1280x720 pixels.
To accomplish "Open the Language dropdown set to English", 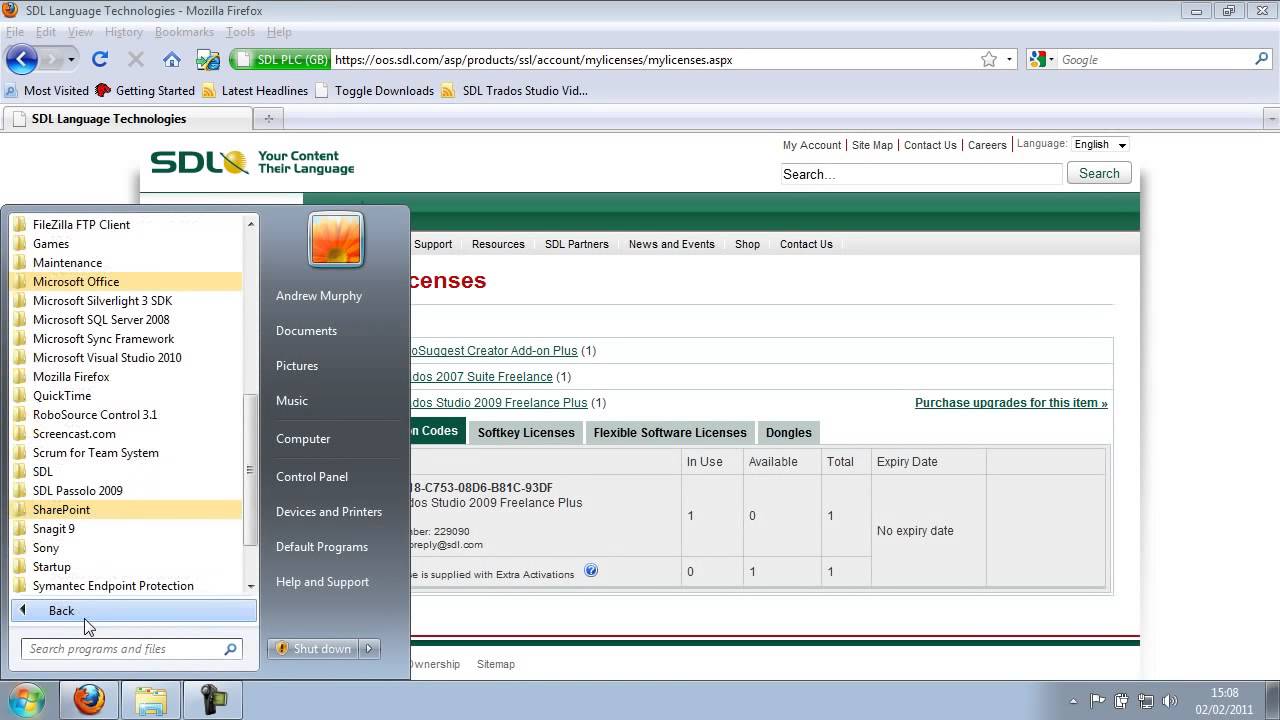I will (1099, 145).
